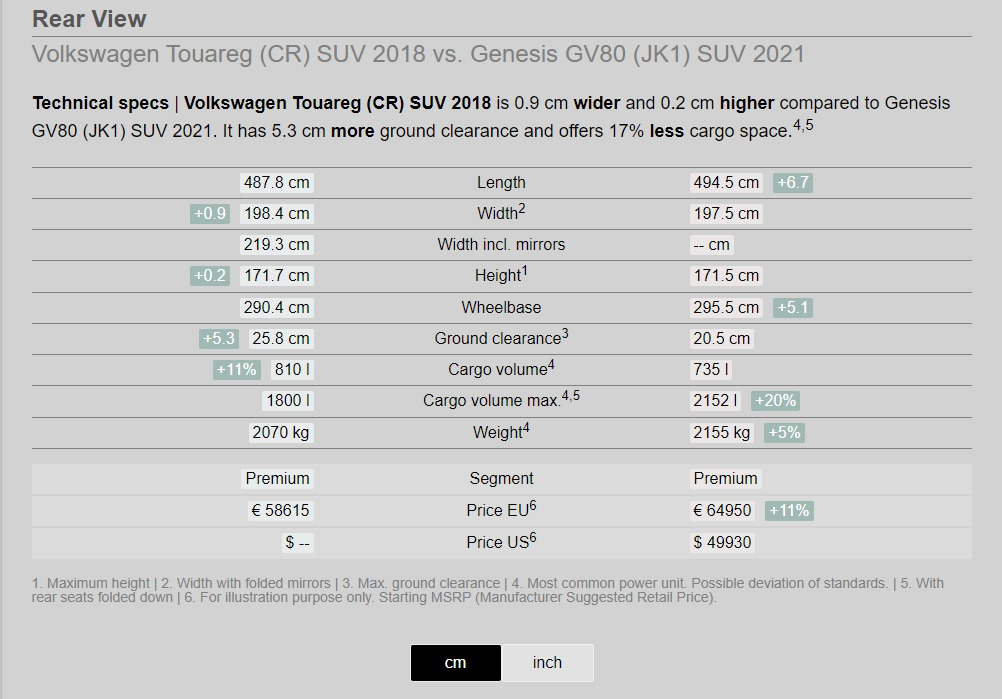Select the 2152 l max cargo volume
Screen dimensions: 1002x699
[x=715, y=401]
